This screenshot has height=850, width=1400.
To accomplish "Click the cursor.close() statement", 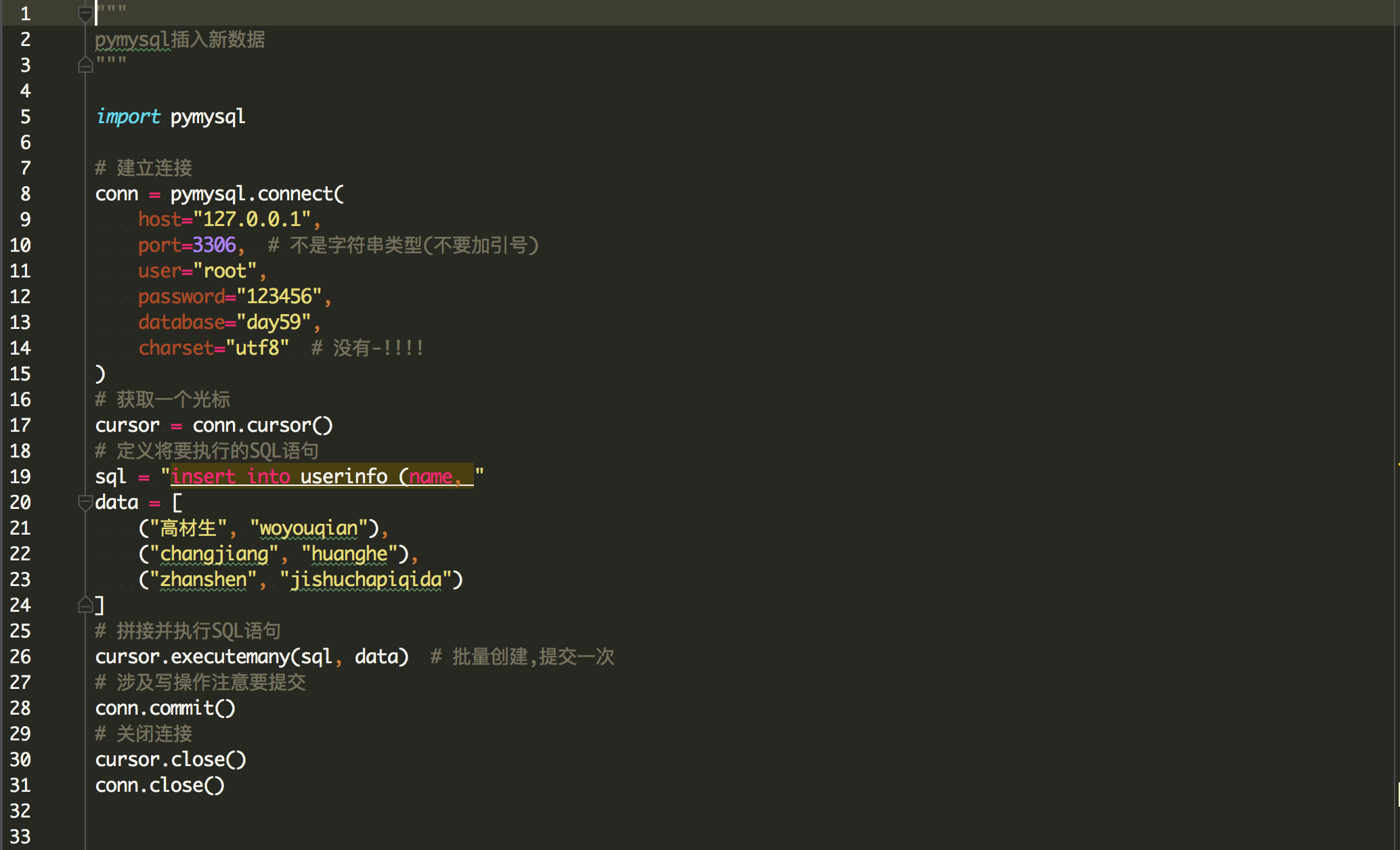I will coord(171,759).
